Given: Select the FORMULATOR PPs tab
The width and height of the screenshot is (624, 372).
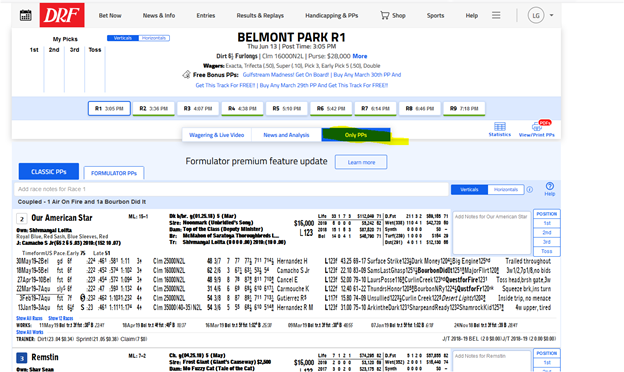Looking at the screenshot, I should [114, 173].
